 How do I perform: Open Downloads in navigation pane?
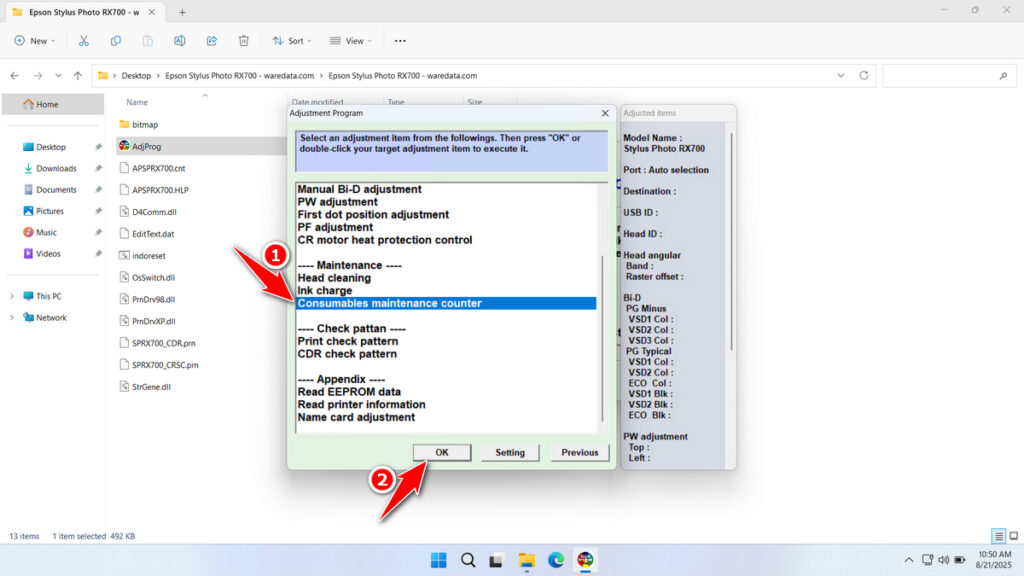(x=56, y=168)
